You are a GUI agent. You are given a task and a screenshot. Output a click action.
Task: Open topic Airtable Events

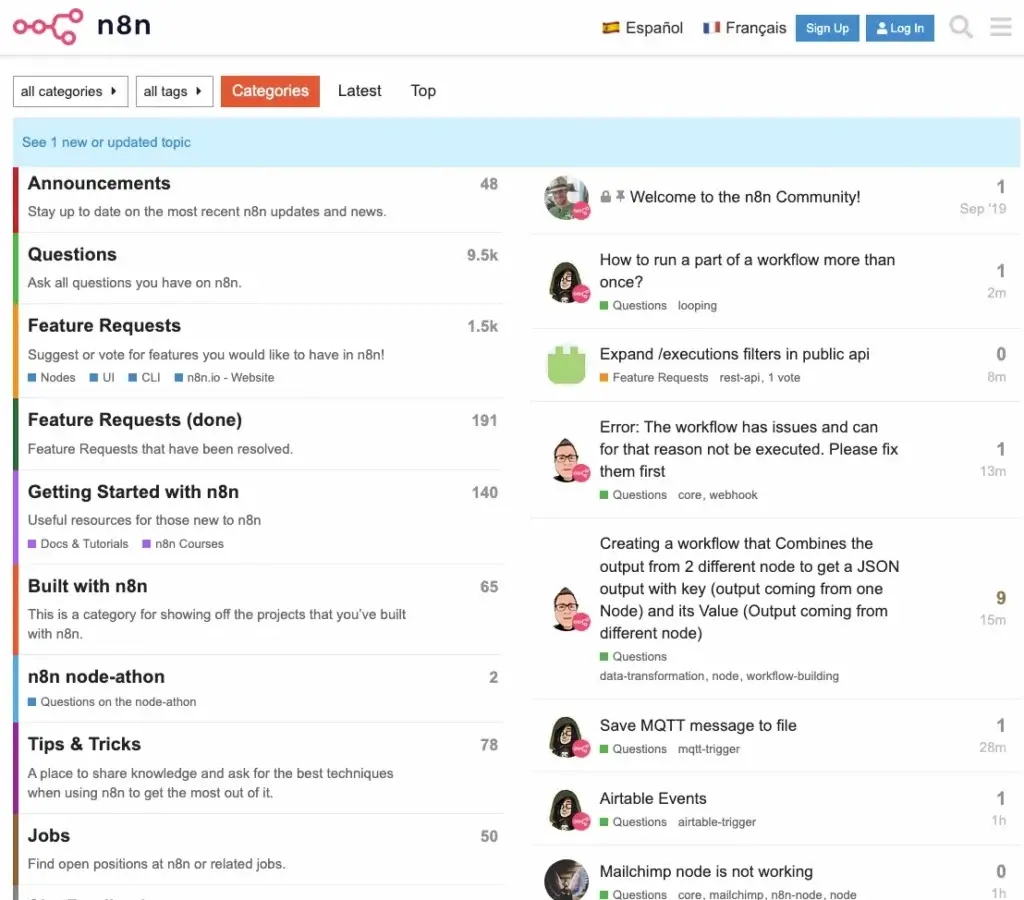[653, 799]
